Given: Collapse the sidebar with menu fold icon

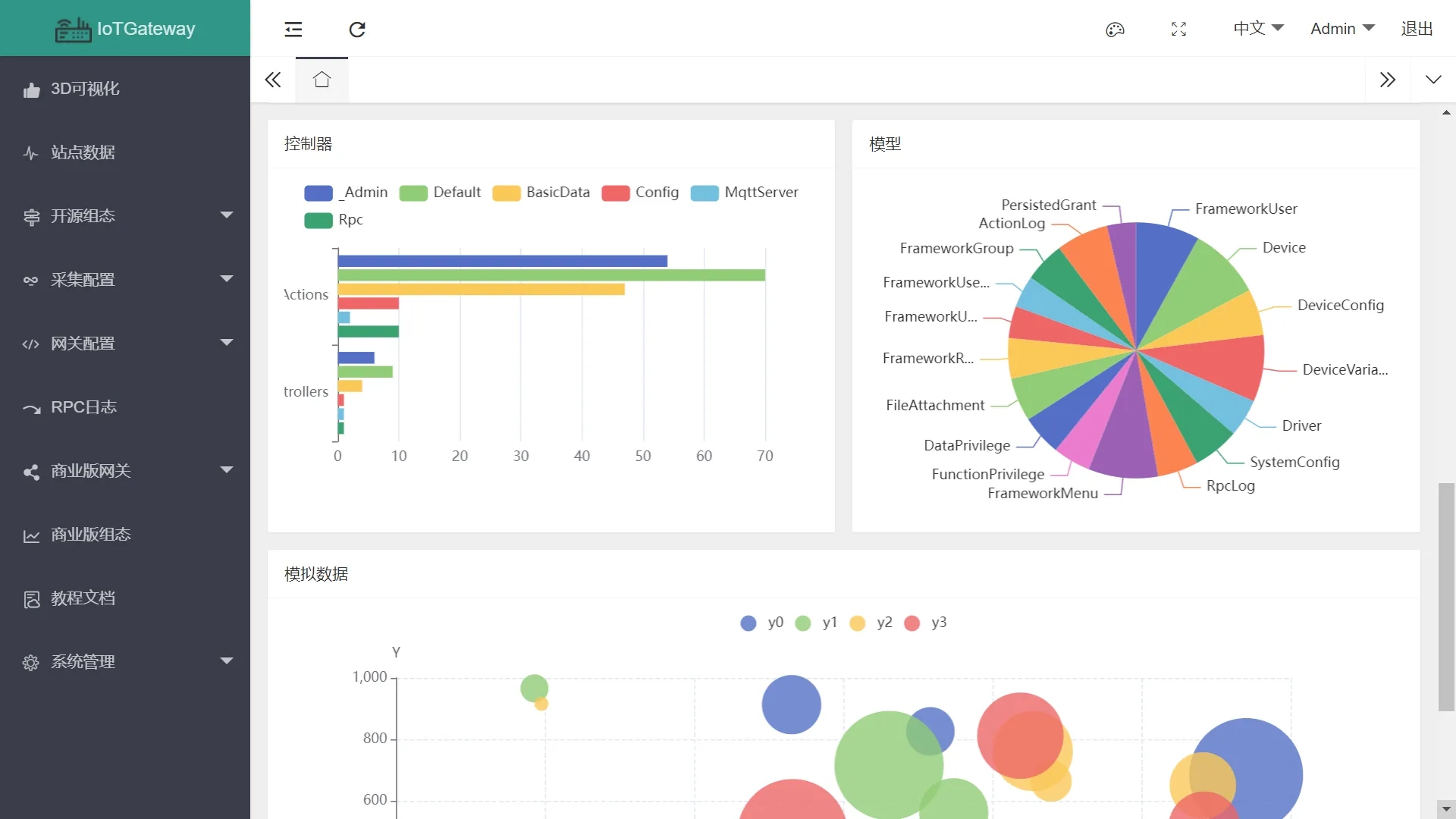Looking at the screenshot, I should 293,30.
